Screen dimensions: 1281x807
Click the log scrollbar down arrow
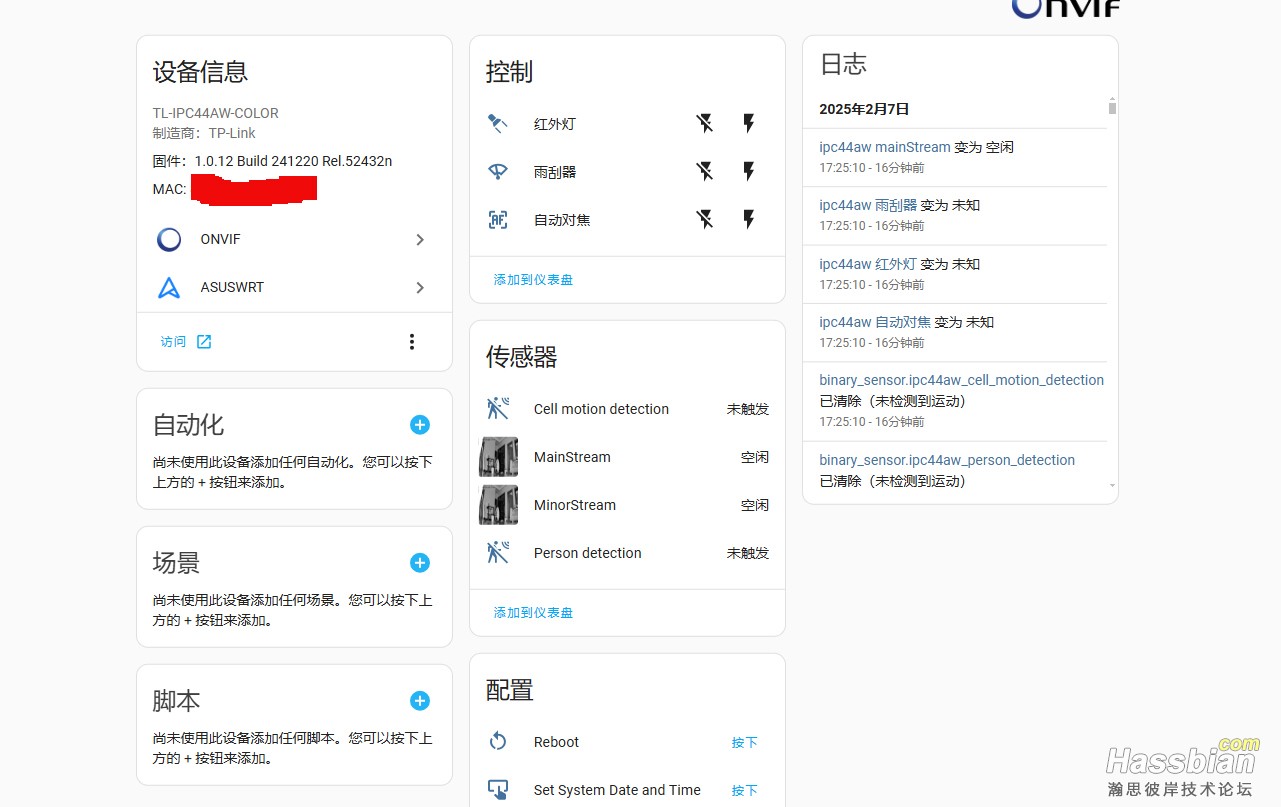[1112, 486]
